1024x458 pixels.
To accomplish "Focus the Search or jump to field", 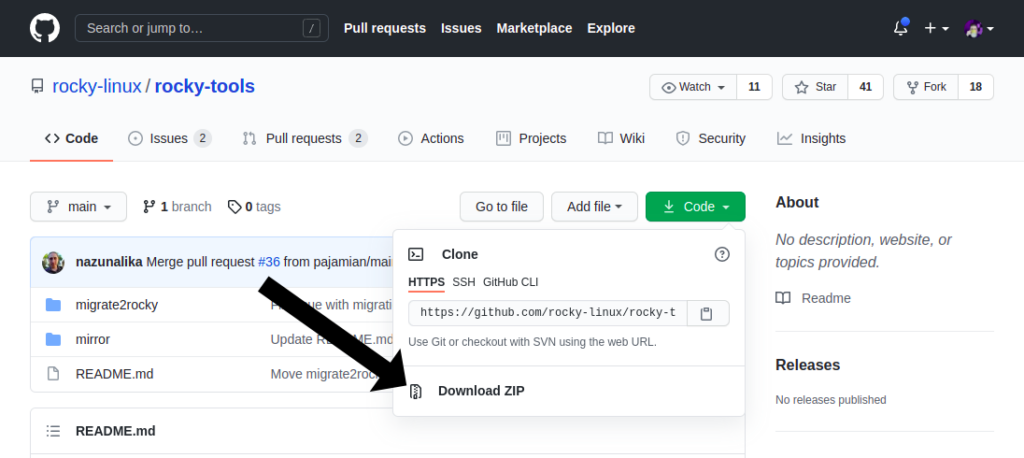I will pos(202,28).
